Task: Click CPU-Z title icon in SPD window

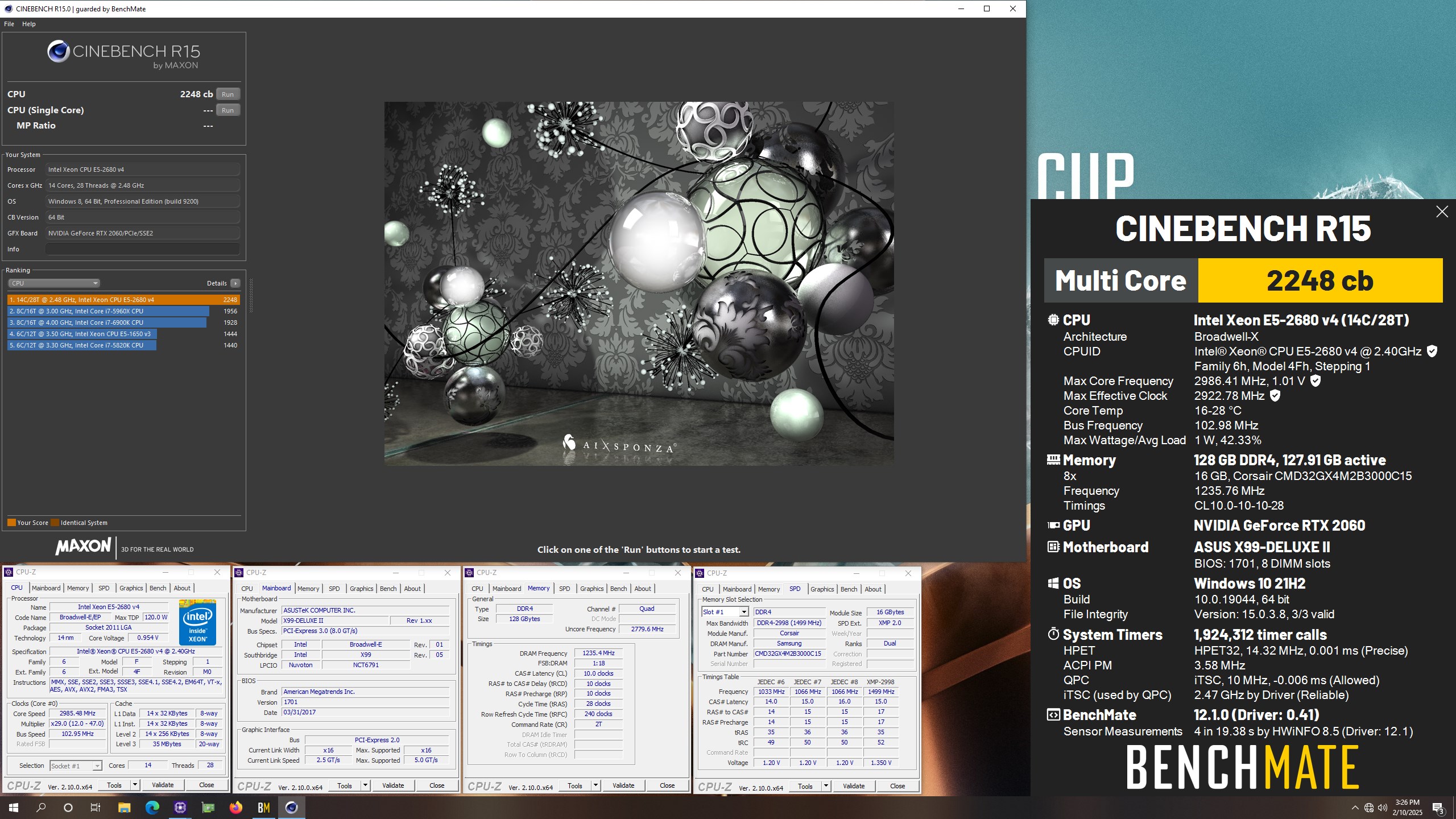Action: point(700,573)
